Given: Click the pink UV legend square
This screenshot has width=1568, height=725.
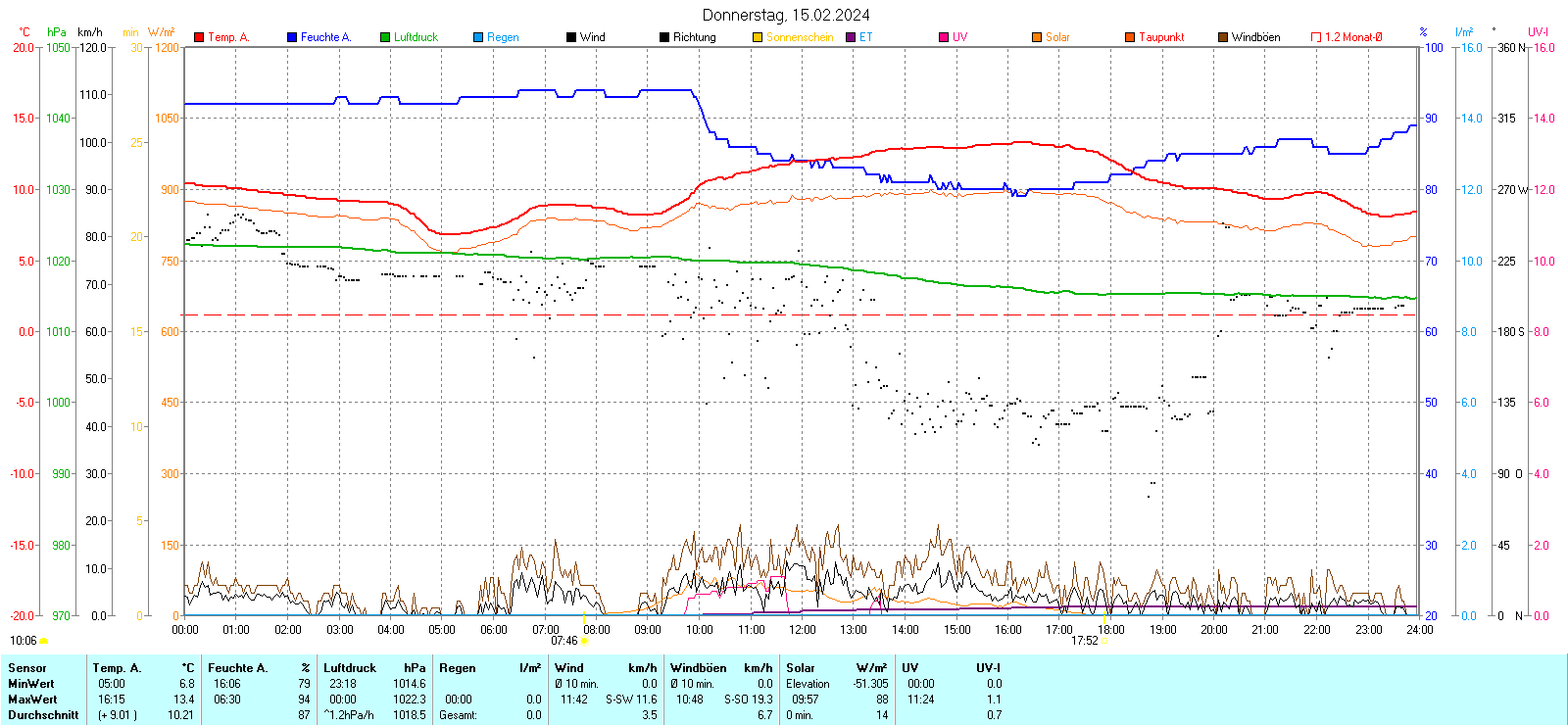Looking at the screenshot, I should point(944,37).
